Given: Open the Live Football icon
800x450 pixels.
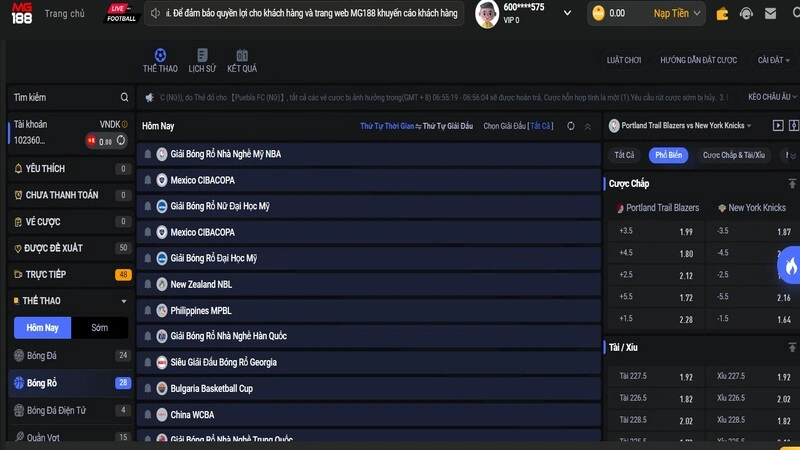Looking at the screenshot, I should [x=121, y=13].
